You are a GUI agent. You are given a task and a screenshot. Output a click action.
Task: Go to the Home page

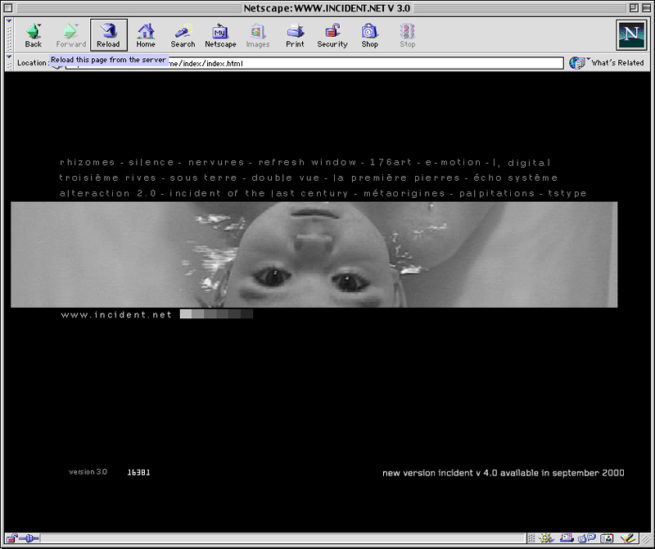[x=146, y=35]
